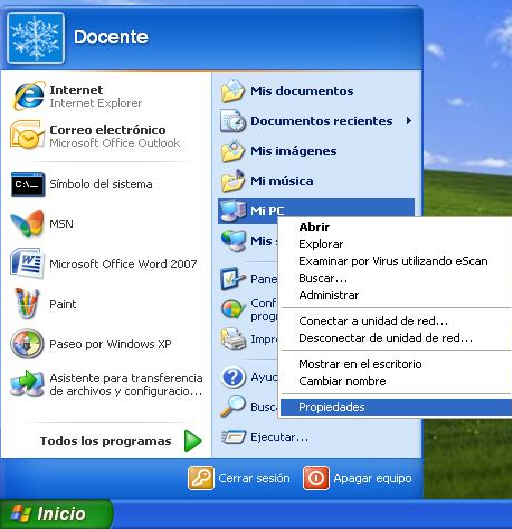Click the MSN label text
The height and width of the screenshot is (529, 512).
(x=61, y=224)
